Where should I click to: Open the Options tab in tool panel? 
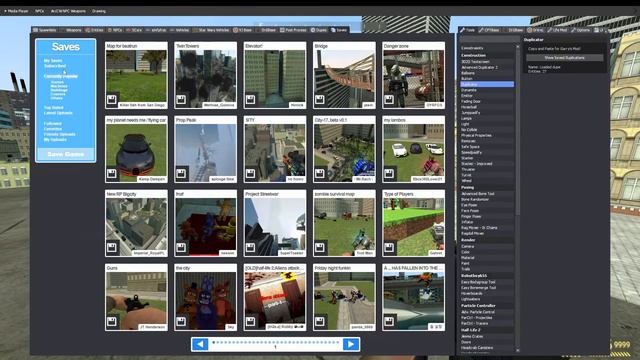581,30
